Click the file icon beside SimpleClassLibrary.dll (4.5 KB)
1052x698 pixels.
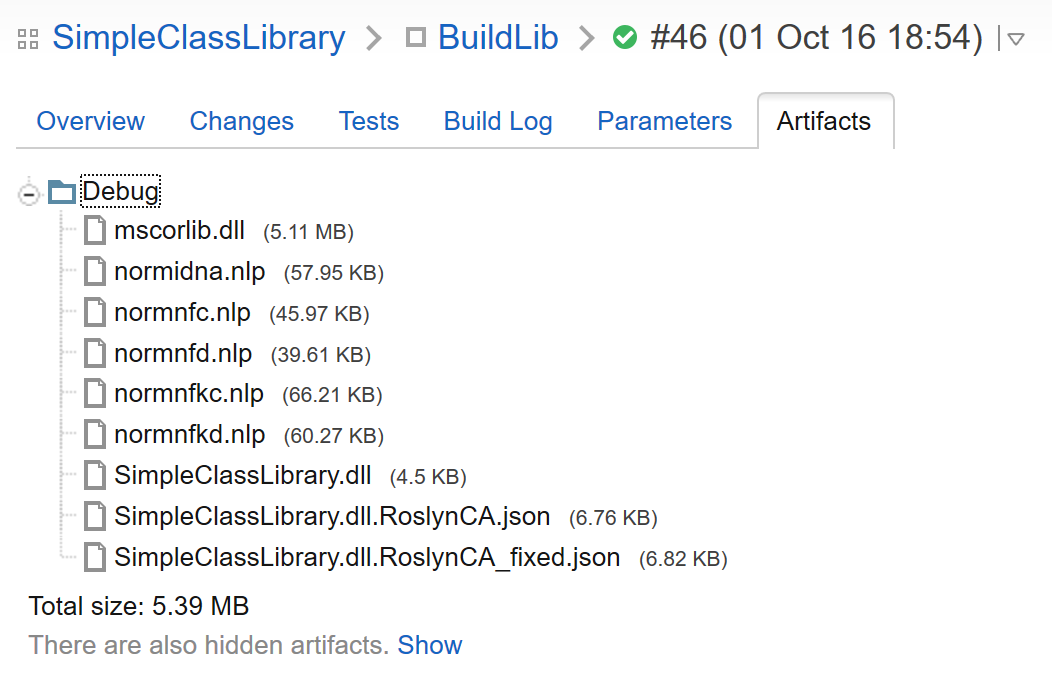tap(95, 475)
